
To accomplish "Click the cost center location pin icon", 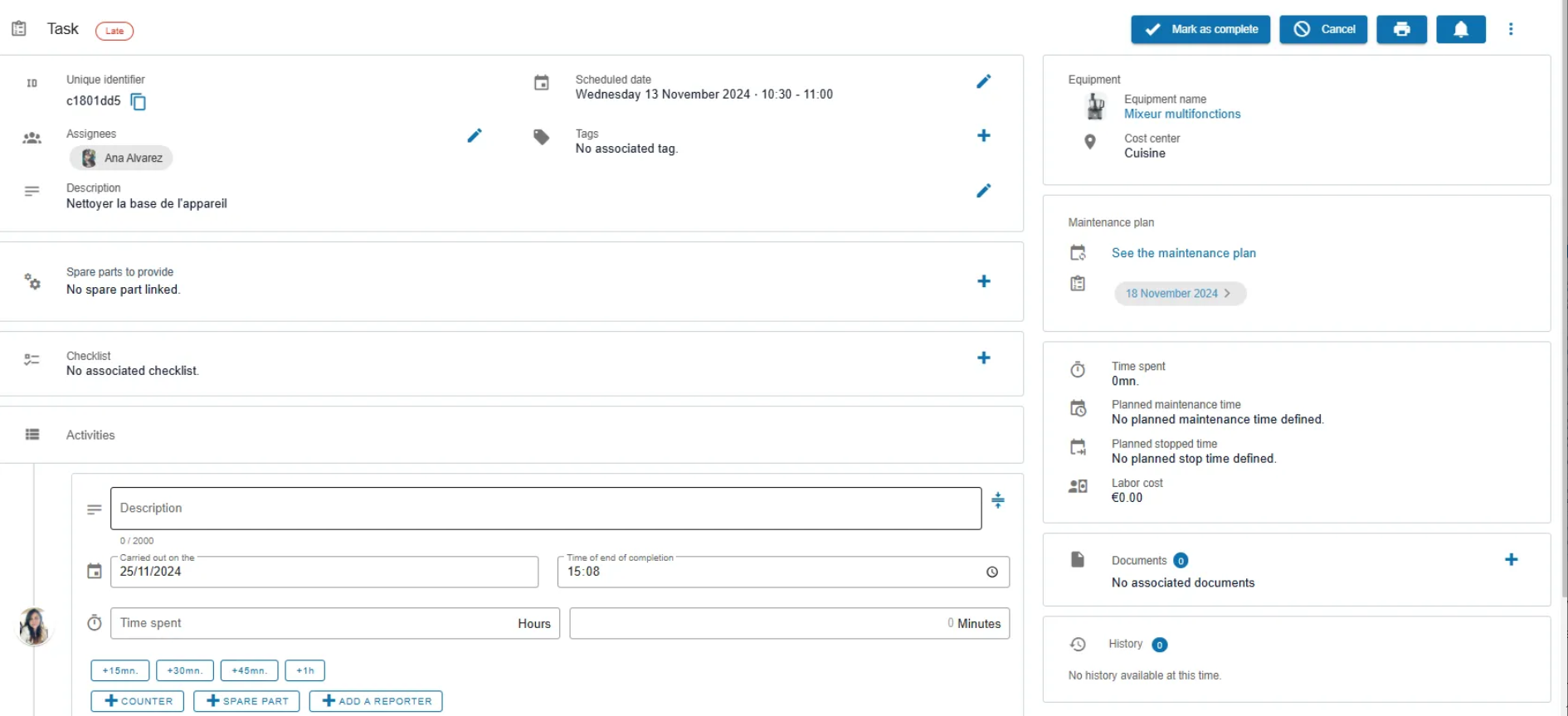I will [1090, 142].
